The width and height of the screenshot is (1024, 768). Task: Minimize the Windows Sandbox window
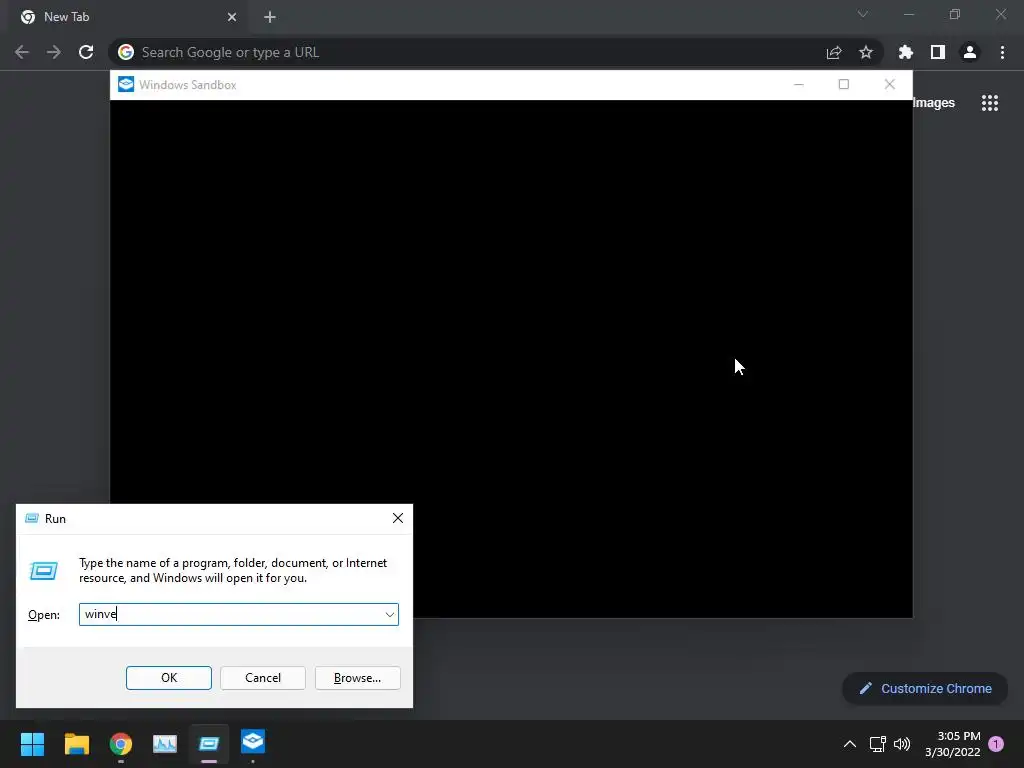tap(799, 84)
